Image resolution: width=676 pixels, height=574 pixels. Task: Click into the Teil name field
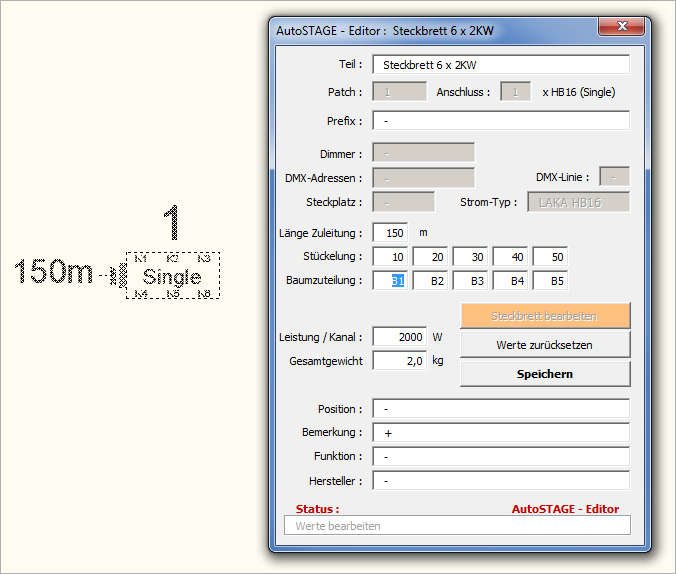pyautogui.click(x=501, y=65)
